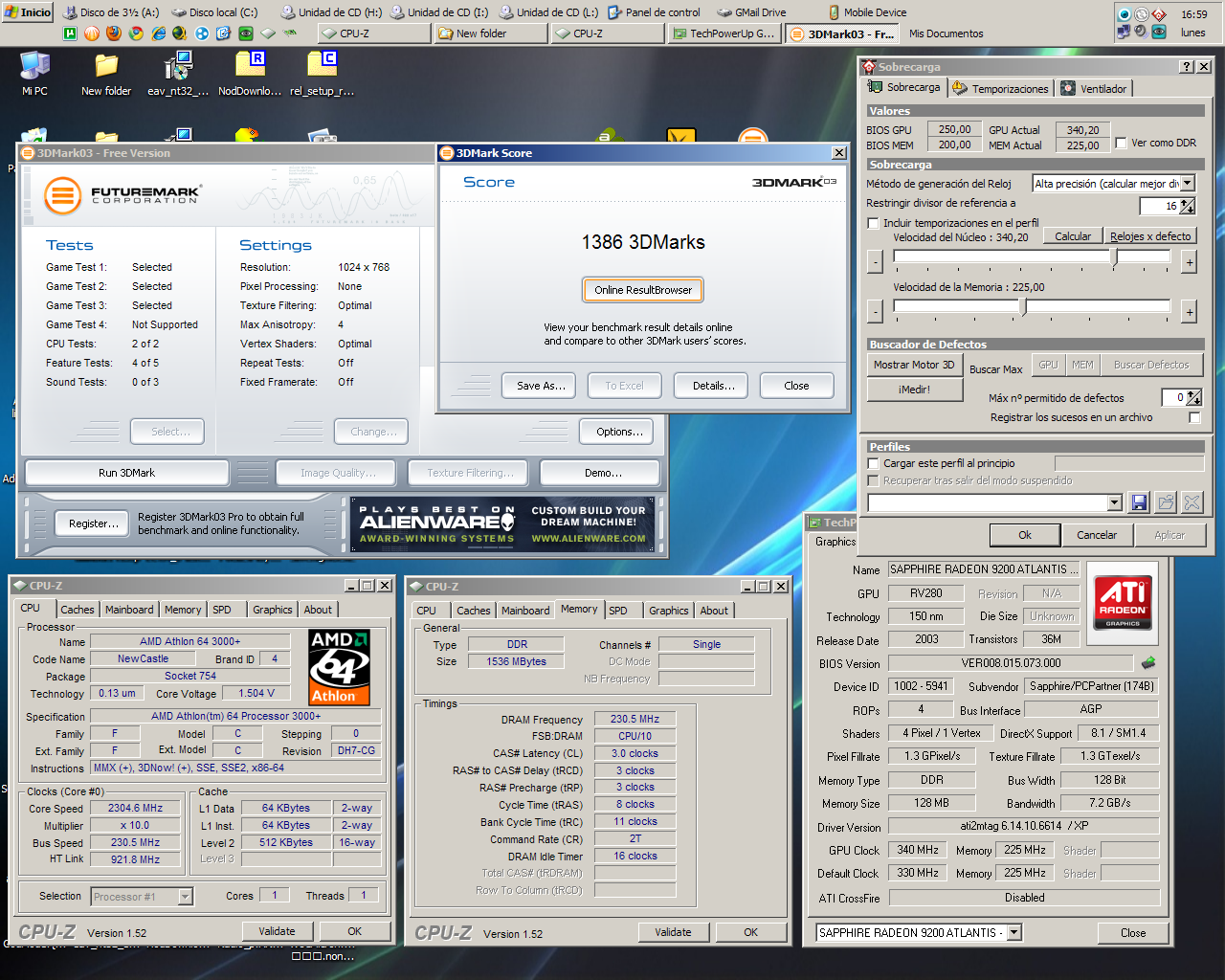Click the Mostrar Motor 3D button
Viewport: 1225px width, 980px height.
point(914,365)
